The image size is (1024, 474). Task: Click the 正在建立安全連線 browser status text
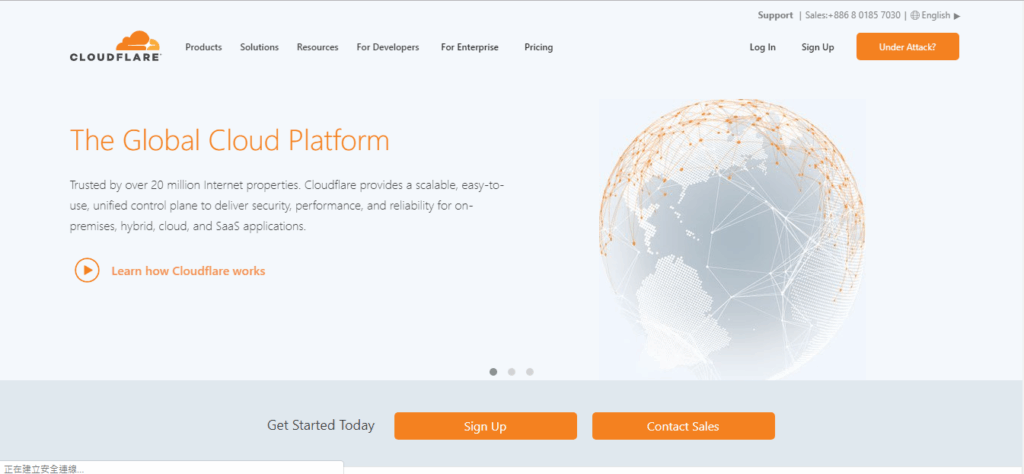44,469
